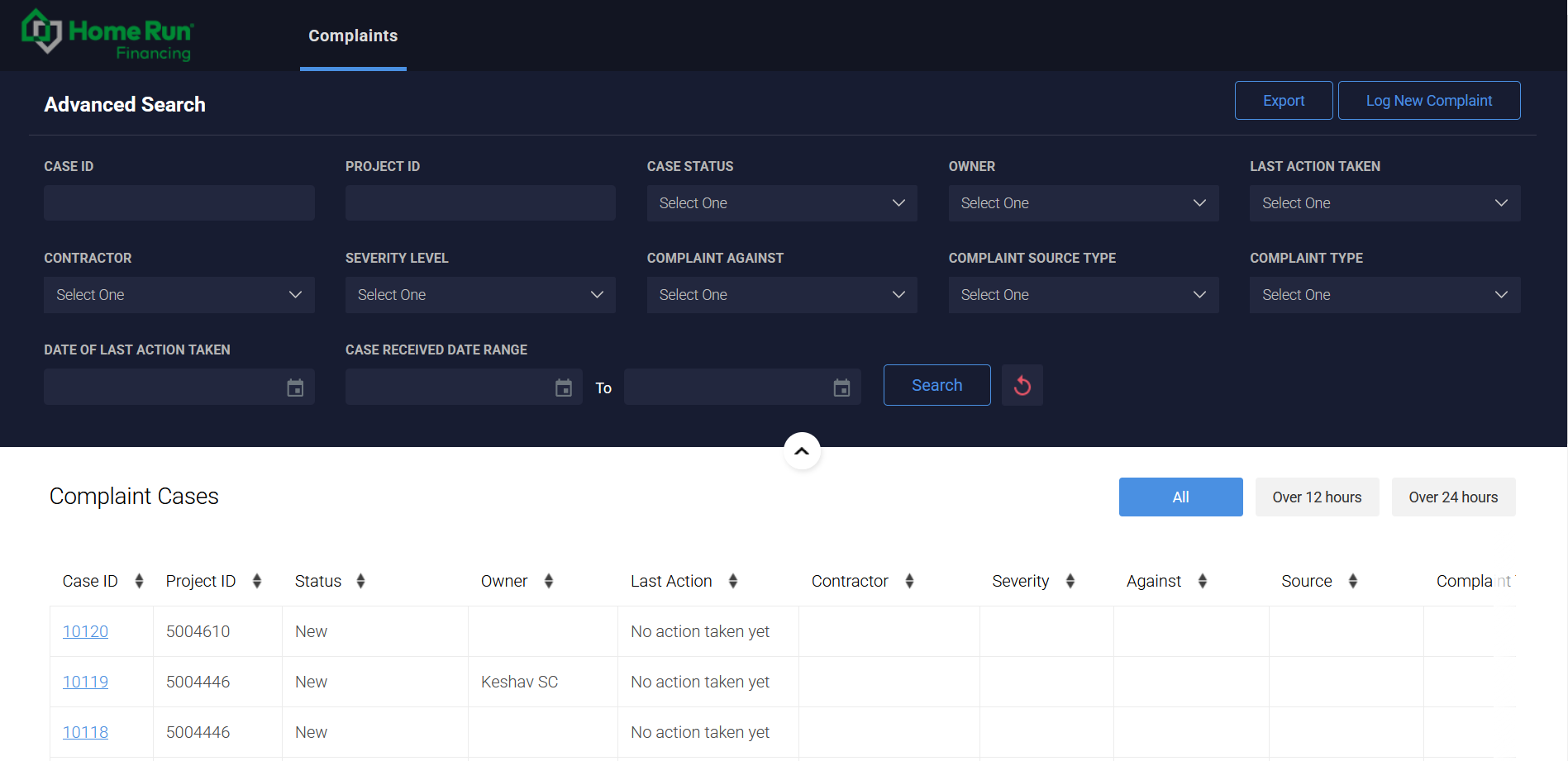
Task: Open calendar for Date of Last Action Taken
Action: pos(295,388)
